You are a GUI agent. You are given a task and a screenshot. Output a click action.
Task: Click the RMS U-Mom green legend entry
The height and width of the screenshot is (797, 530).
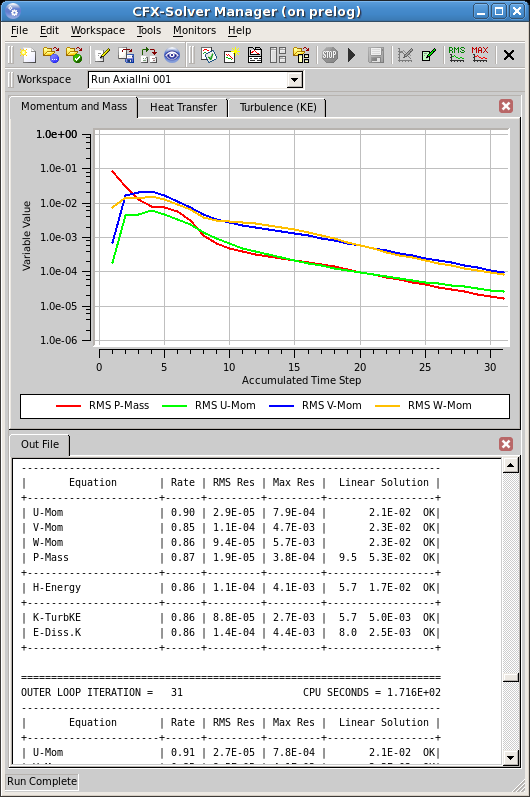pyautogui.click(x=209, y=406)
